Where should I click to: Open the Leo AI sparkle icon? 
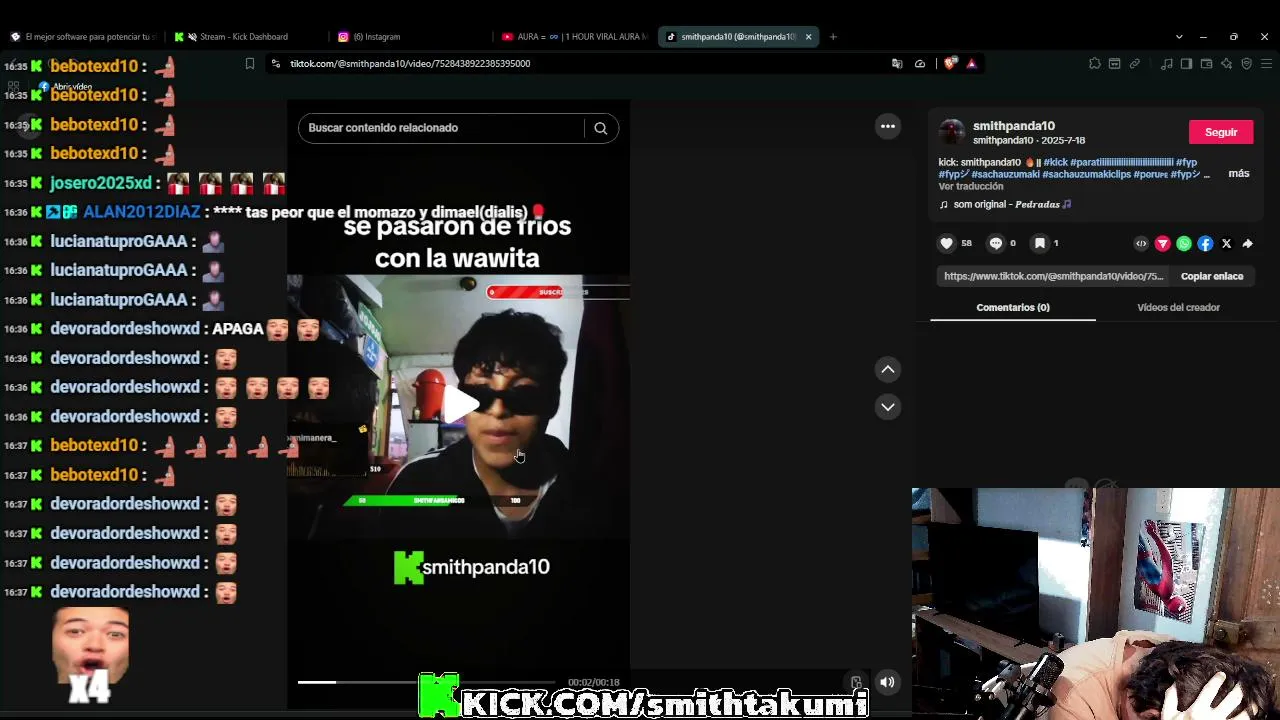click(1226, 63)
